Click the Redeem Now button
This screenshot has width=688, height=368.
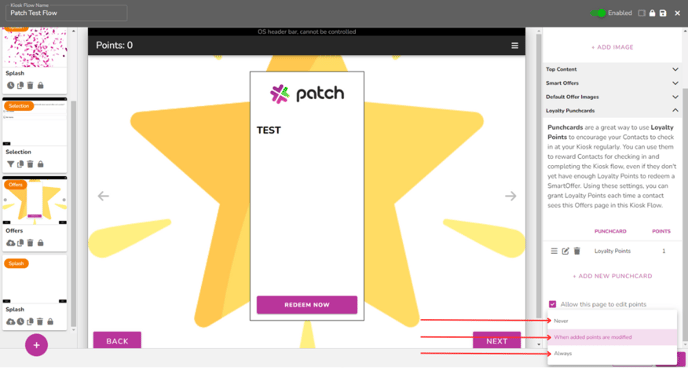pos(307,305)
